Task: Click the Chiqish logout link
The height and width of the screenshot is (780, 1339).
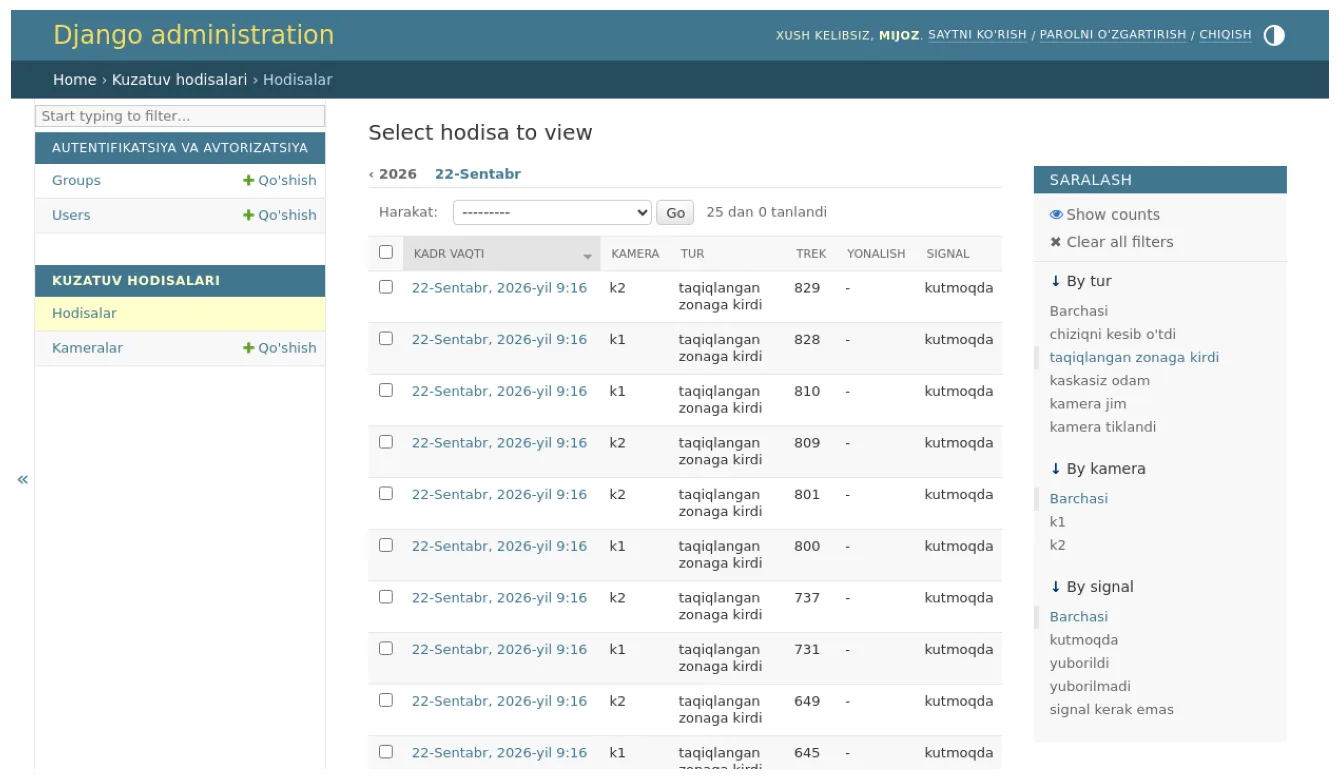Action: 1225,35
